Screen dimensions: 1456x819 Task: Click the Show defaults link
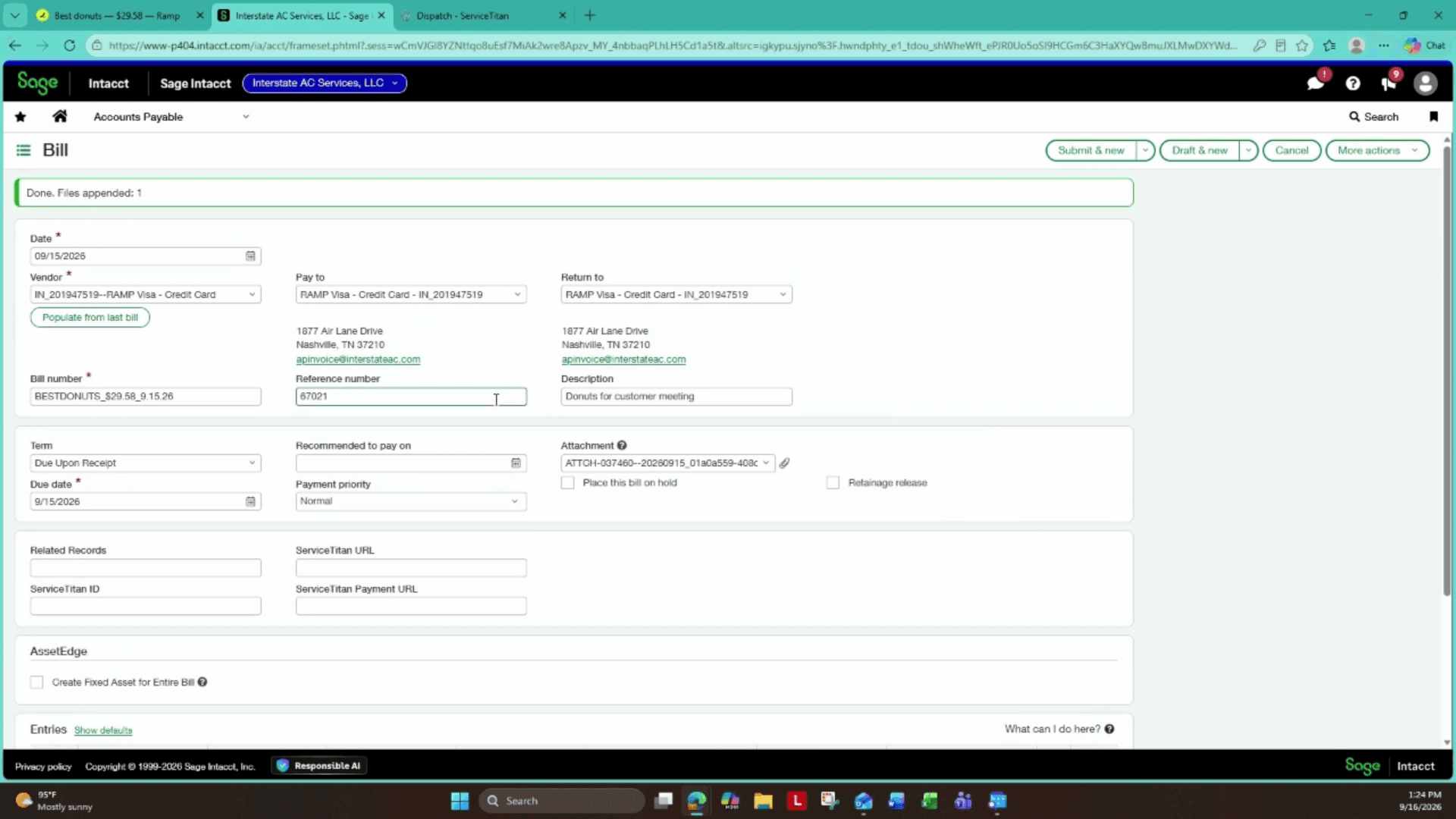103,730
